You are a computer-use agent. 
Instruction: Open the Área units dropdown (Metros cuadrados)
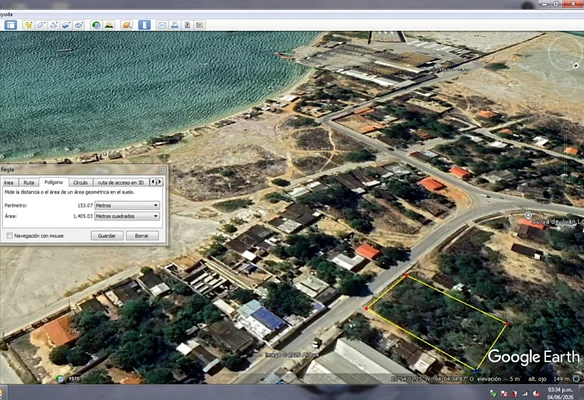click(127, 216)
